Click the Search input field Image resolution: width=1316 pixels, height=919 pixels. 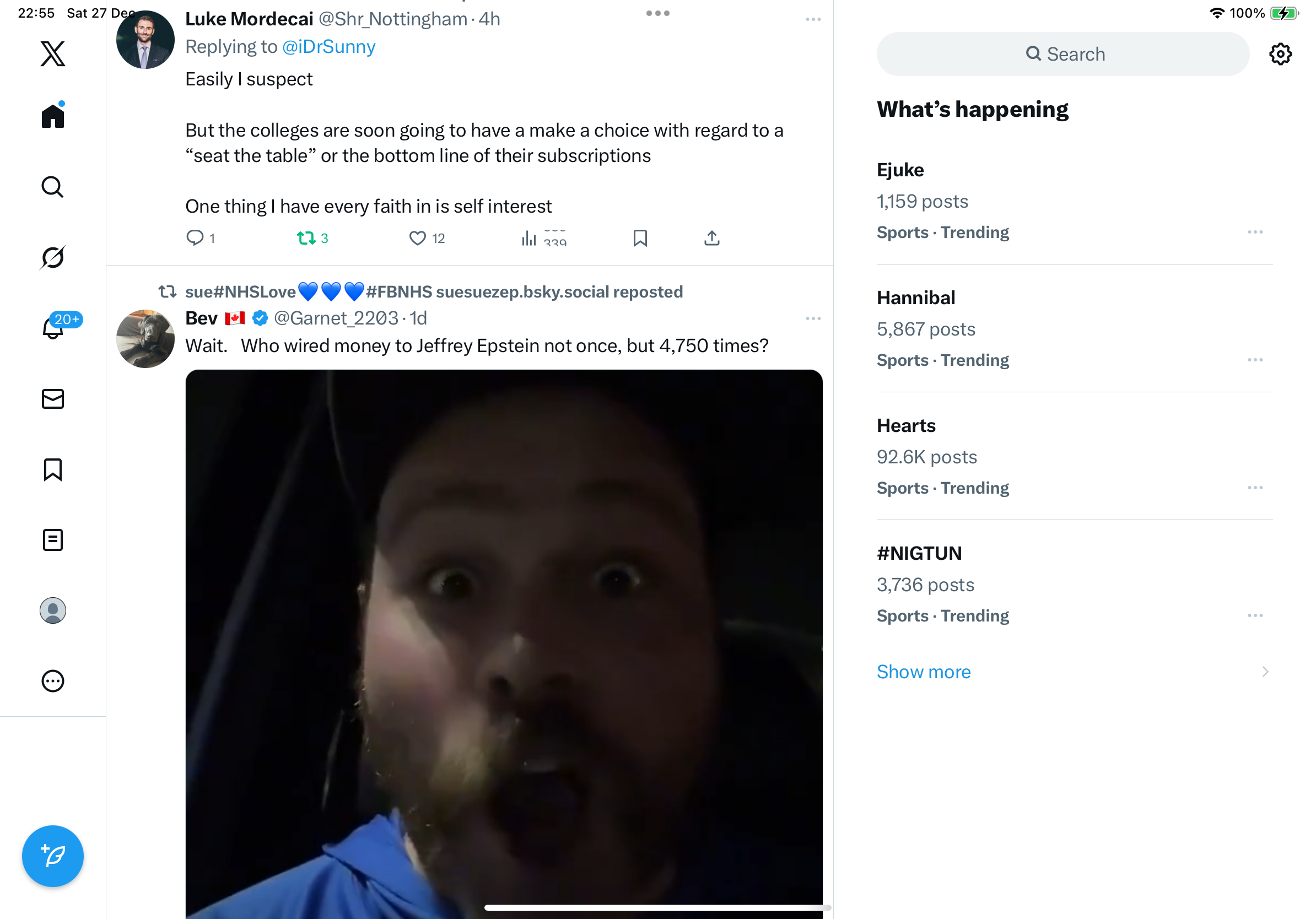pyautogui.click(x=1062, y=54)
